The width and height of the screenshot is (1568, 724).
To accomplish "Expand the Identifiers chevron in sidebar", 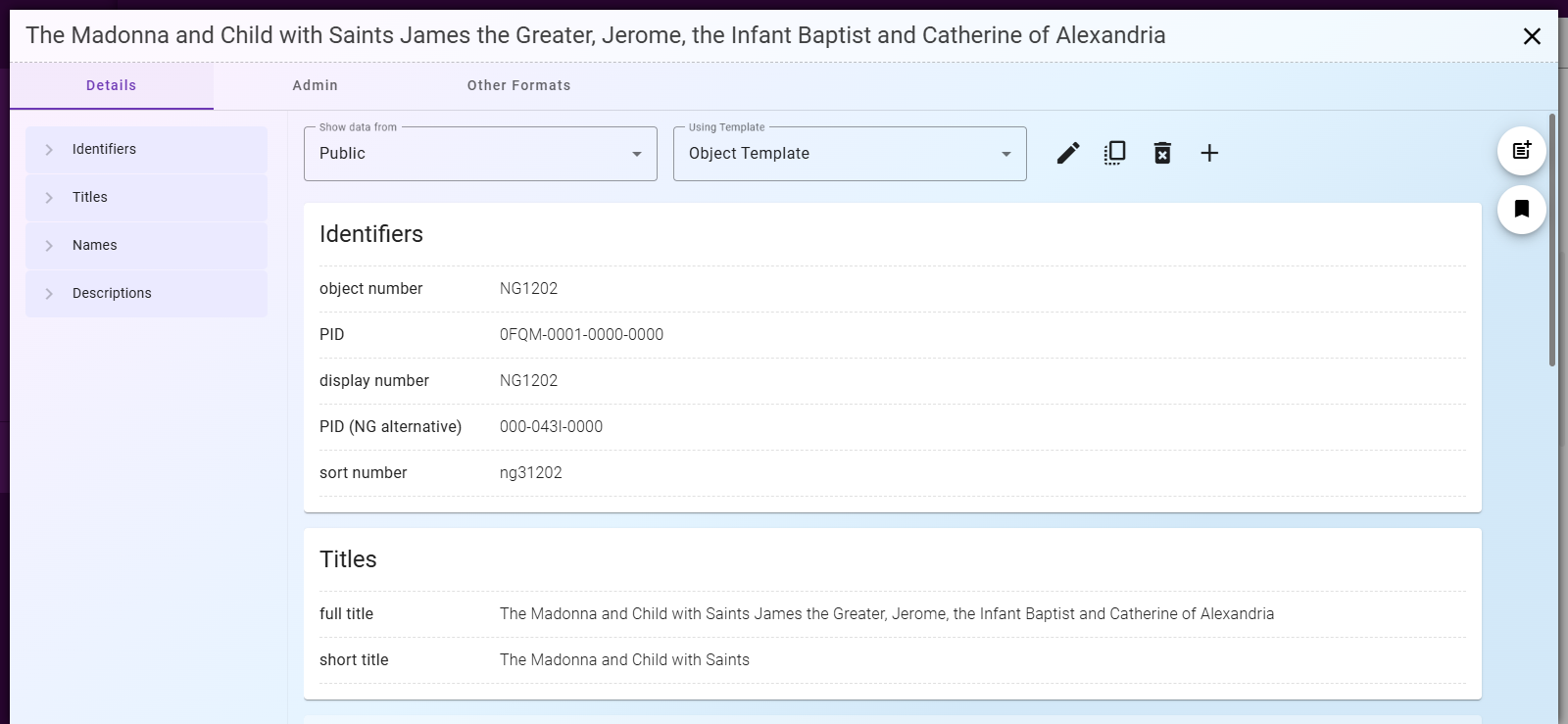I will pos(49,150).
